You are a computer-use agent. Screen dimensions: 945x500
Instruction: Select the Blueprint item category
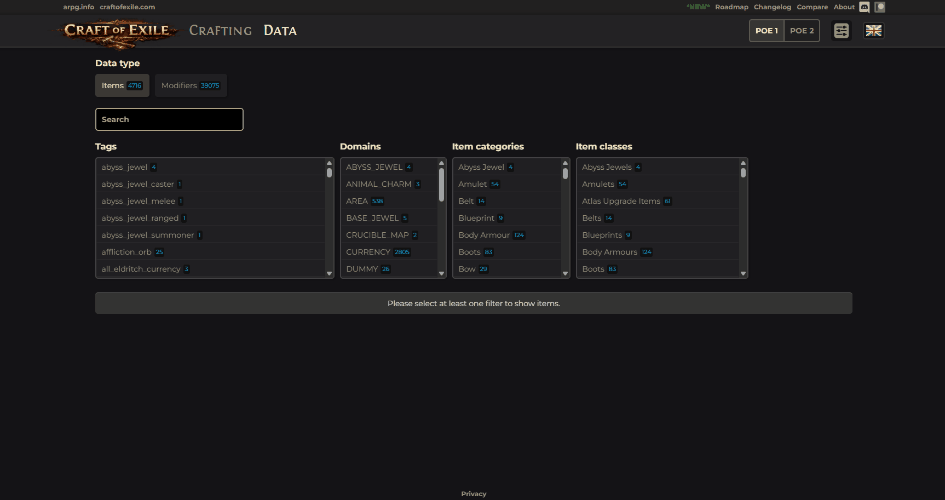coord(507,218)
